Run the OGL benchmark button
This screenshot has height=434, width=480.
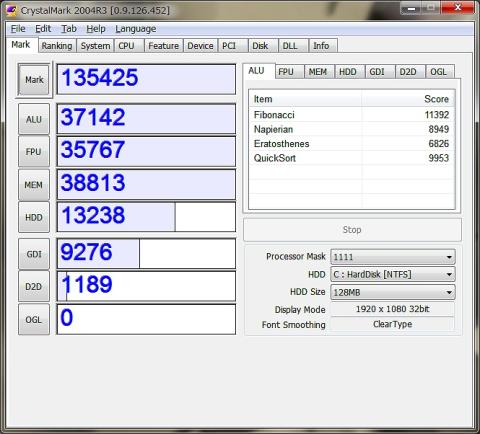point(34,320)
